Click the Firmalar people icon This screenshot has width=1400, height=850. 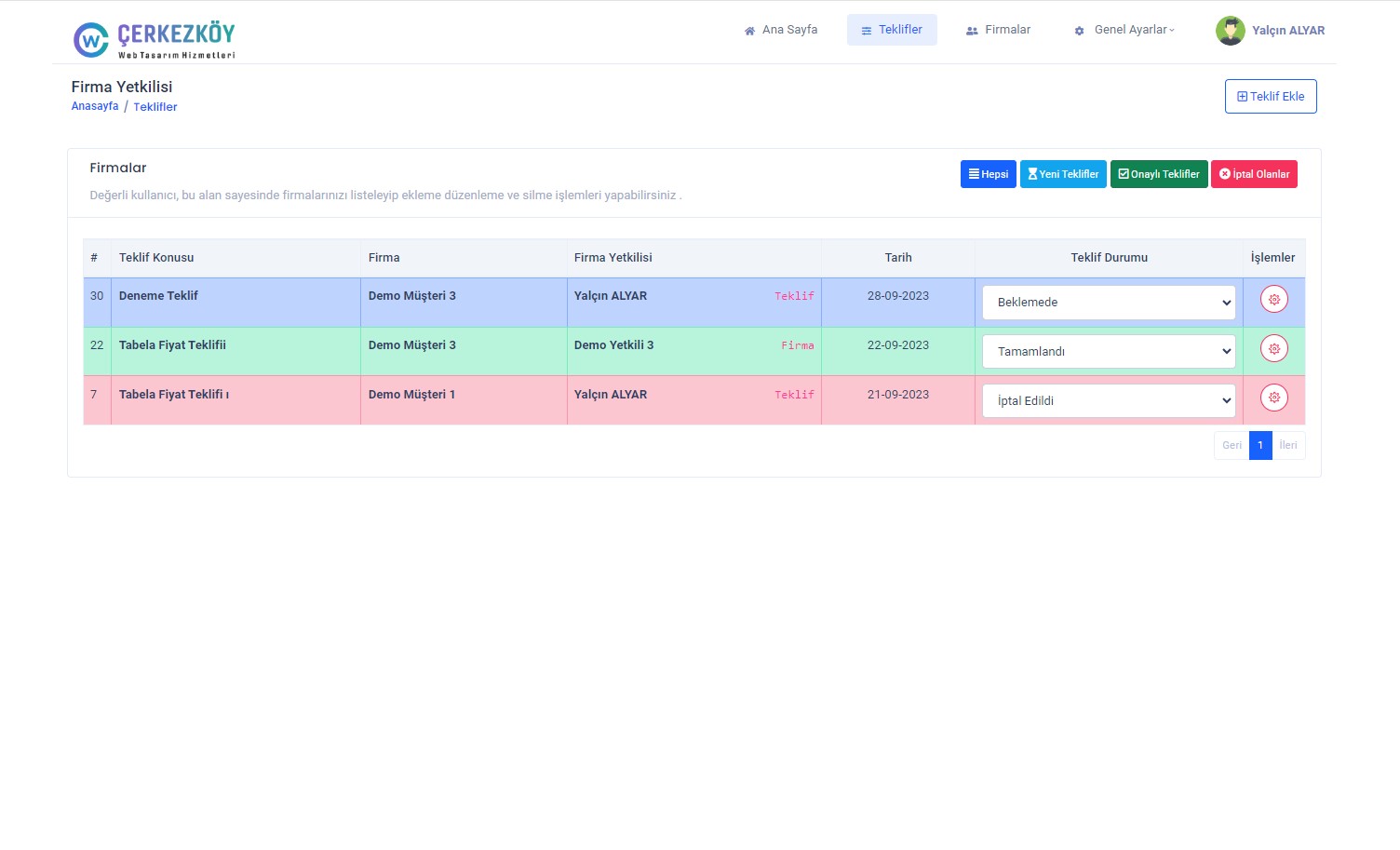tap(972, 31)
